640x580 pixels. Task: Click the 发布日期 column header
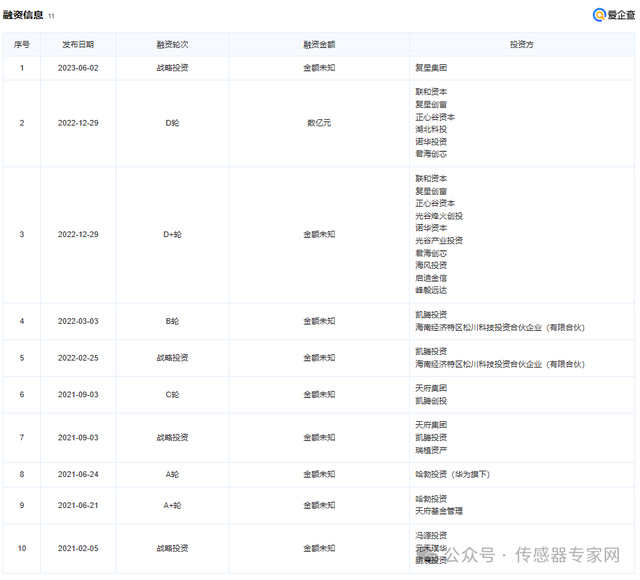click(x=78, y=44)
